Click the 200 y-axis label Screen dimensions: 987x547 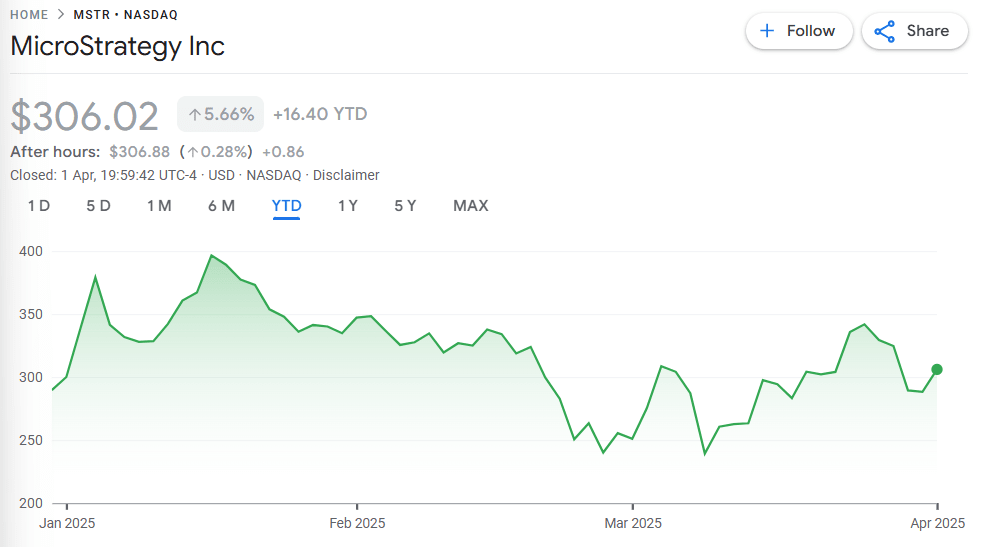[x=31, y=503]
